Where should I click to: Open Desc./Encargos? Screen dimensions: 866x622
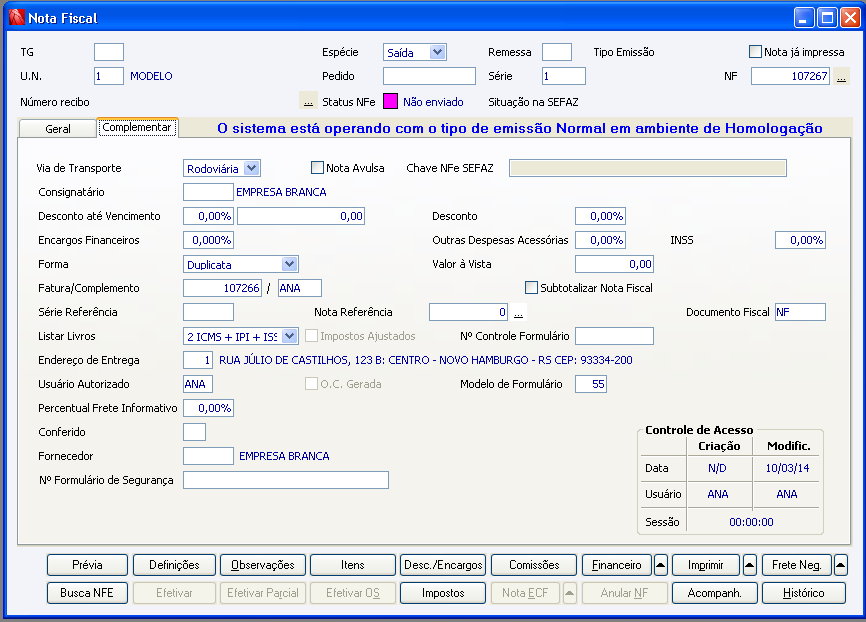coord(443,565)
